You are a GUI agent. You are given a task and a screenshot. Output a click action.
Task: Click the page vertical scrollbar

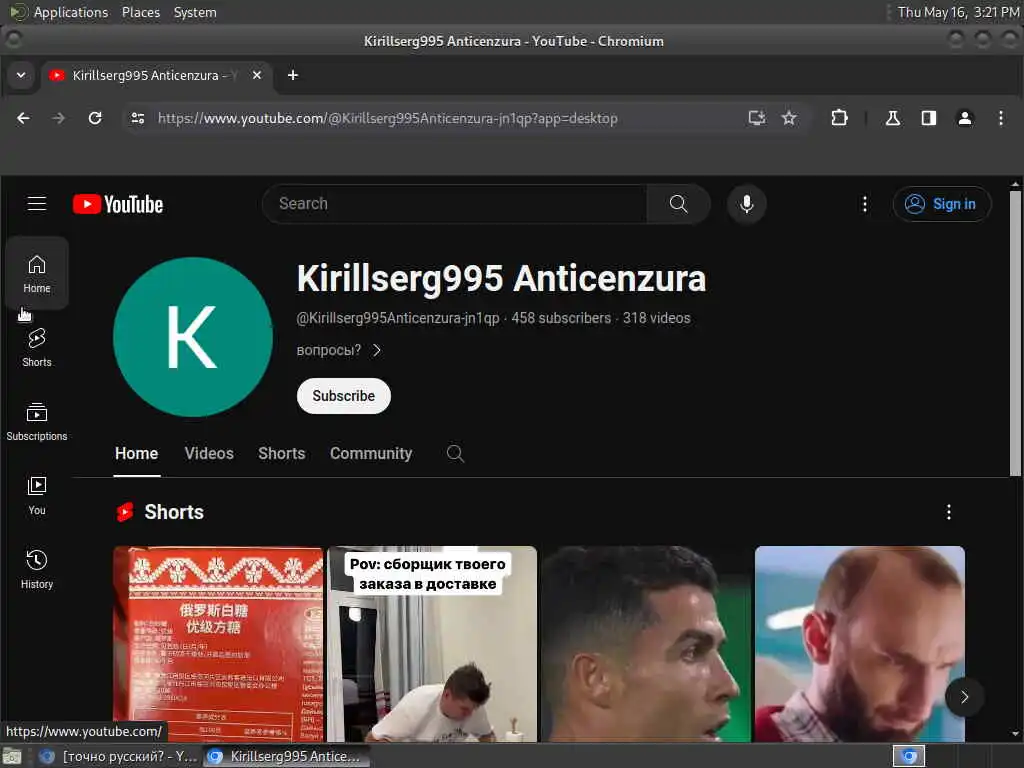point(1015,333)
